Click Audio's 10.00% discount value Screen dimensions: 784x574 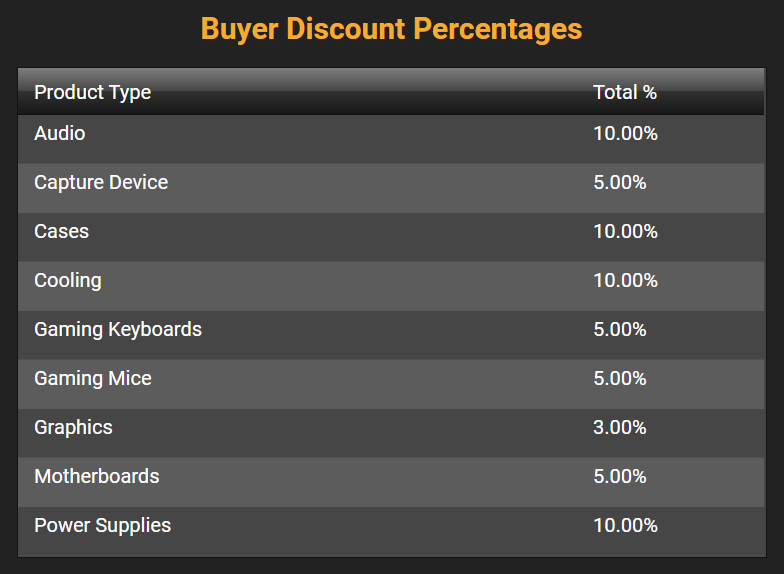point(625,133)
